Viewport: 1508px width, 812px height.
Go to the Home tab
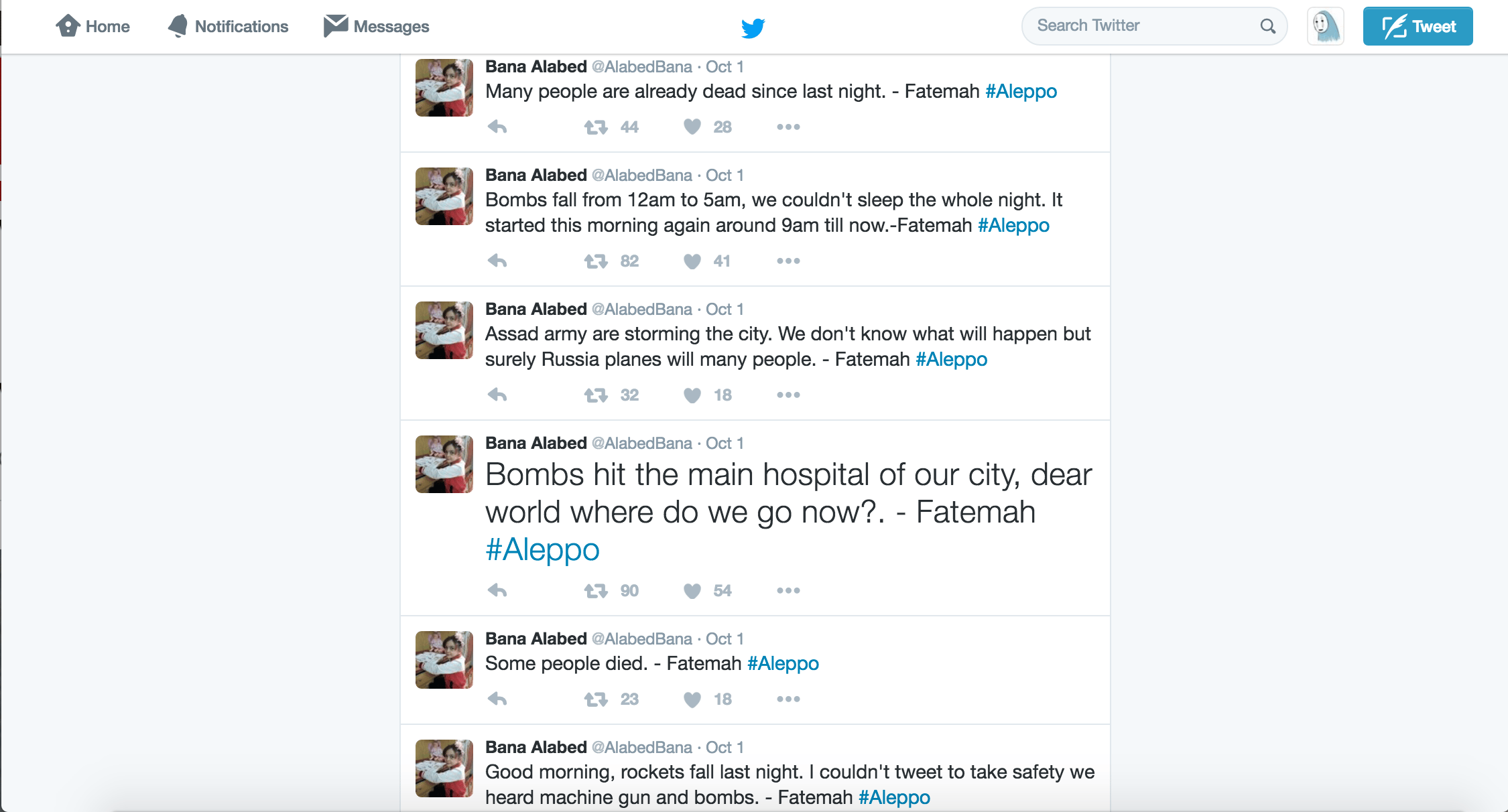(93, 26)
